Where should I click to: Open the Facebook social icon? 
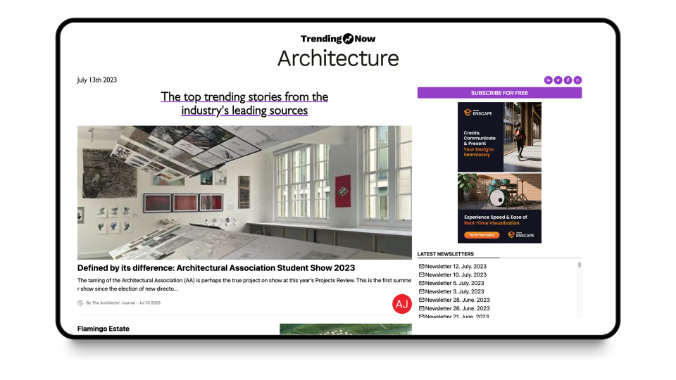click(568, 80)
